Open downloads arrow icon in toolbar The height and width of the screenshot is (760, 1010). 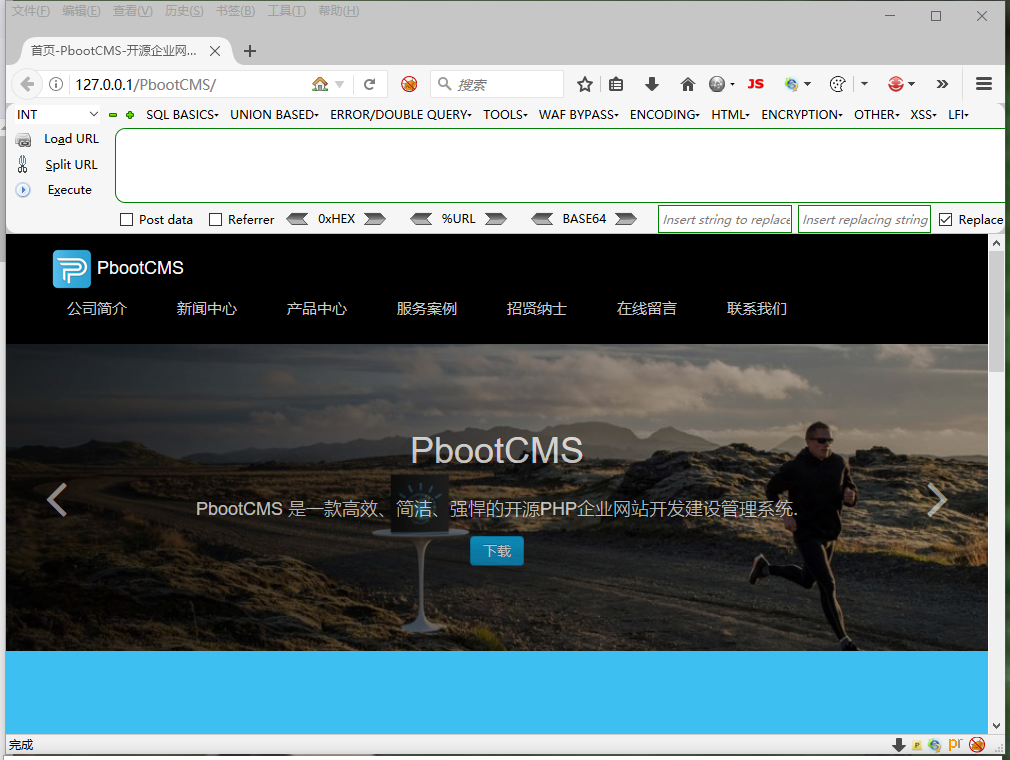(652, 84)
